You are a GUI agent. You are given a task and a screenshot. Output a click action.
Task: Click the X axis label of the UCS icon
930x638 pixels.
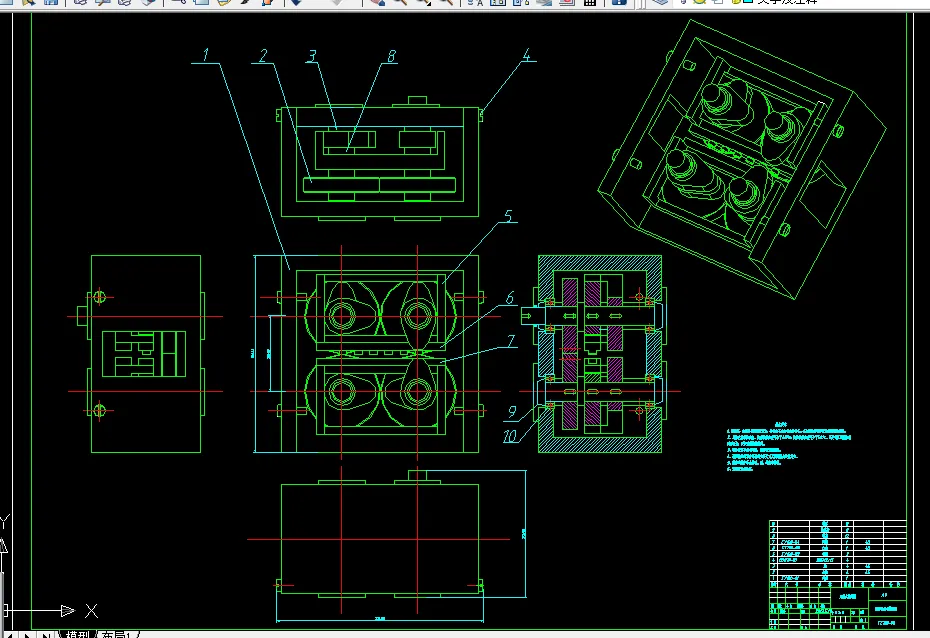pos(91,611)
